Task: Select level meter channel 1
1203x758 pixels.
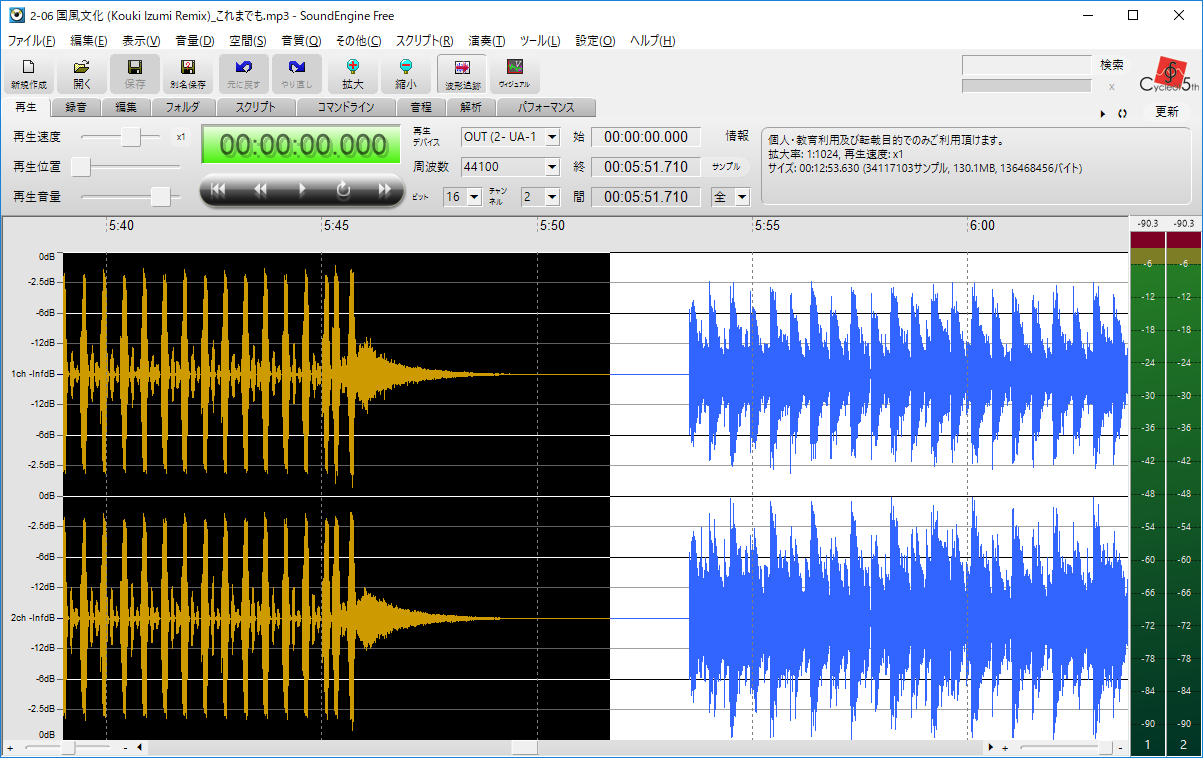Action: (1147, 745)
